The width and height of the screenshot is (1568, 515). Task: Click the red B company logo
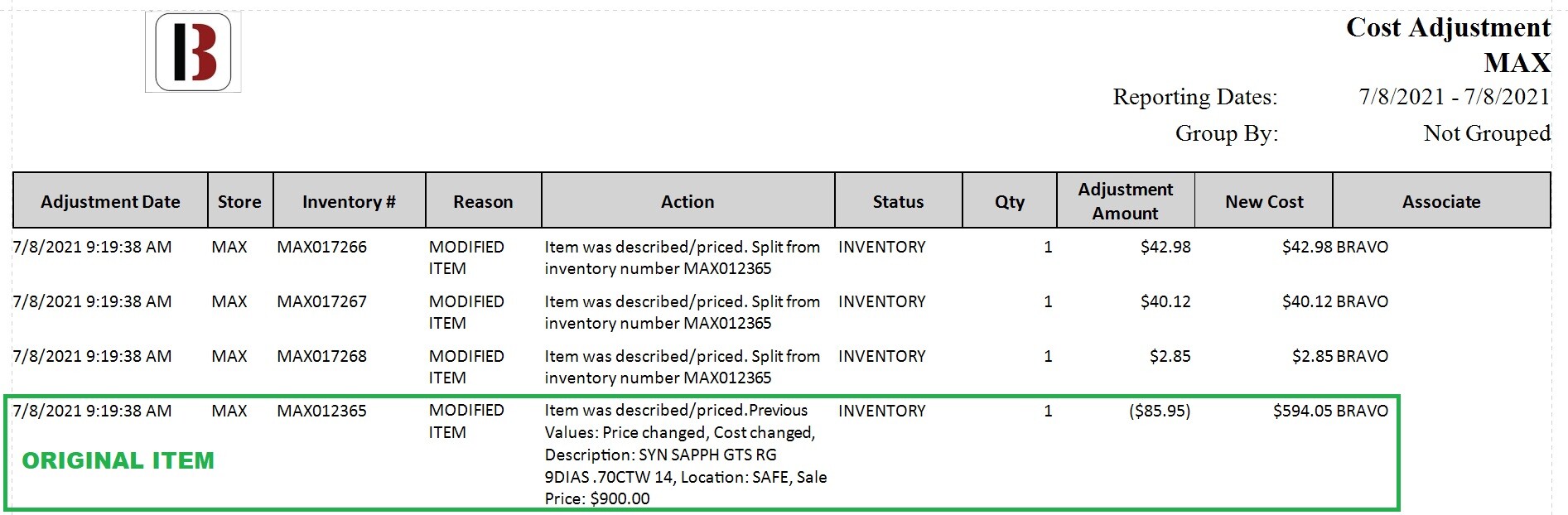[x=193, y=51]
